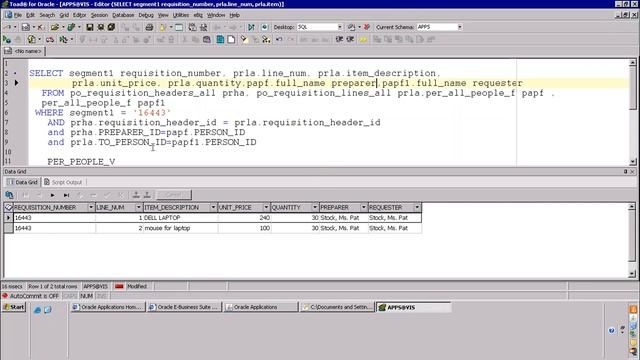This screenshot has width=640, height=360.
Task: Click the Print icon in toolbar
Action: click(149, 27)
